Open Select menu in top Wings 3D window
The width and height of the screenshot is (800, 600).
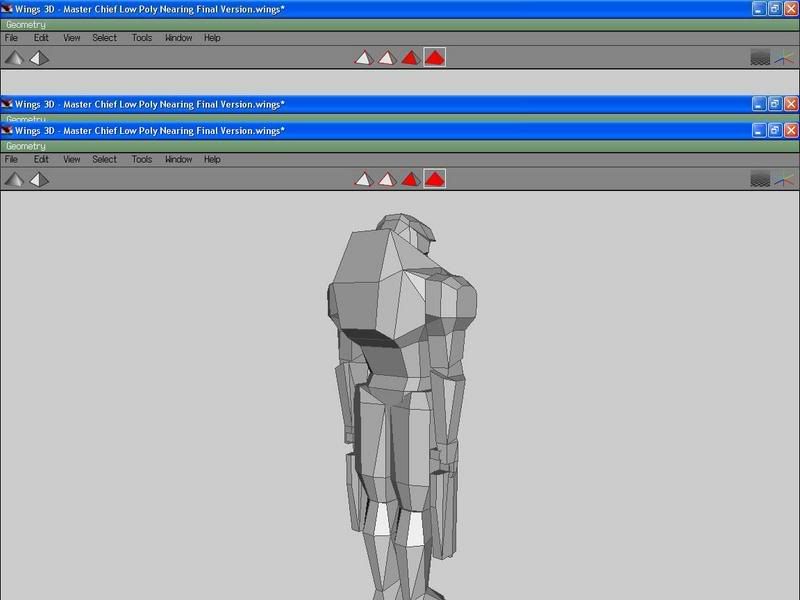coord(105,38)
